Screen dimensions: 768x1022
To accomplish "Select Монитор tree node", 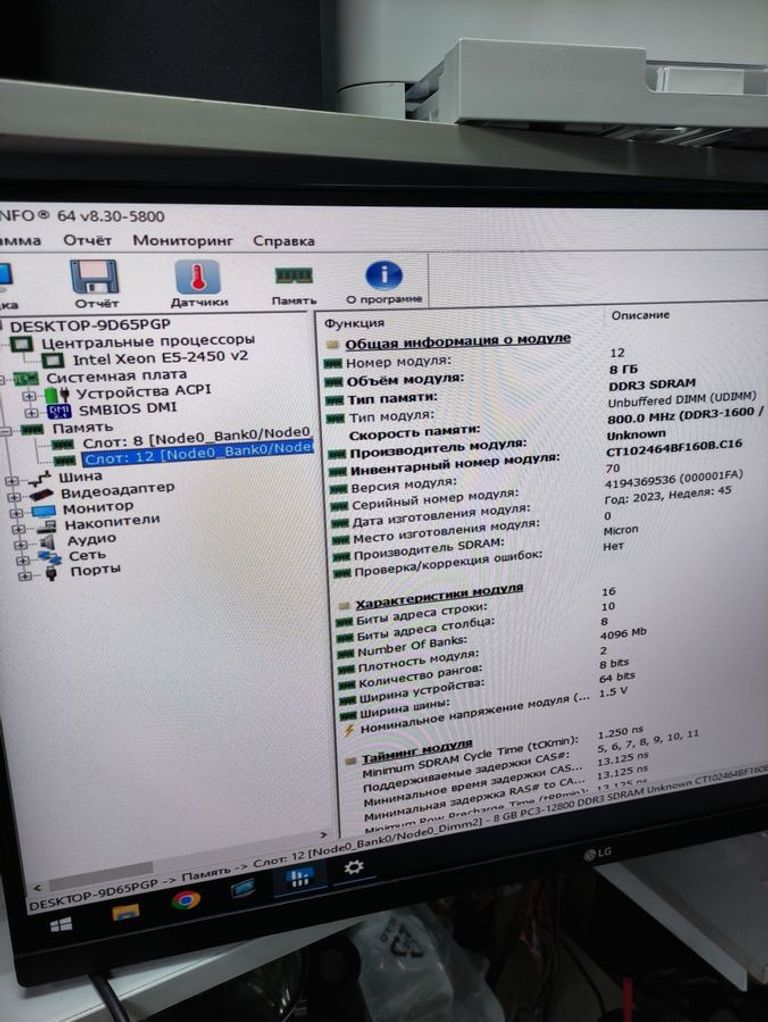I will (x=98, y=506).
